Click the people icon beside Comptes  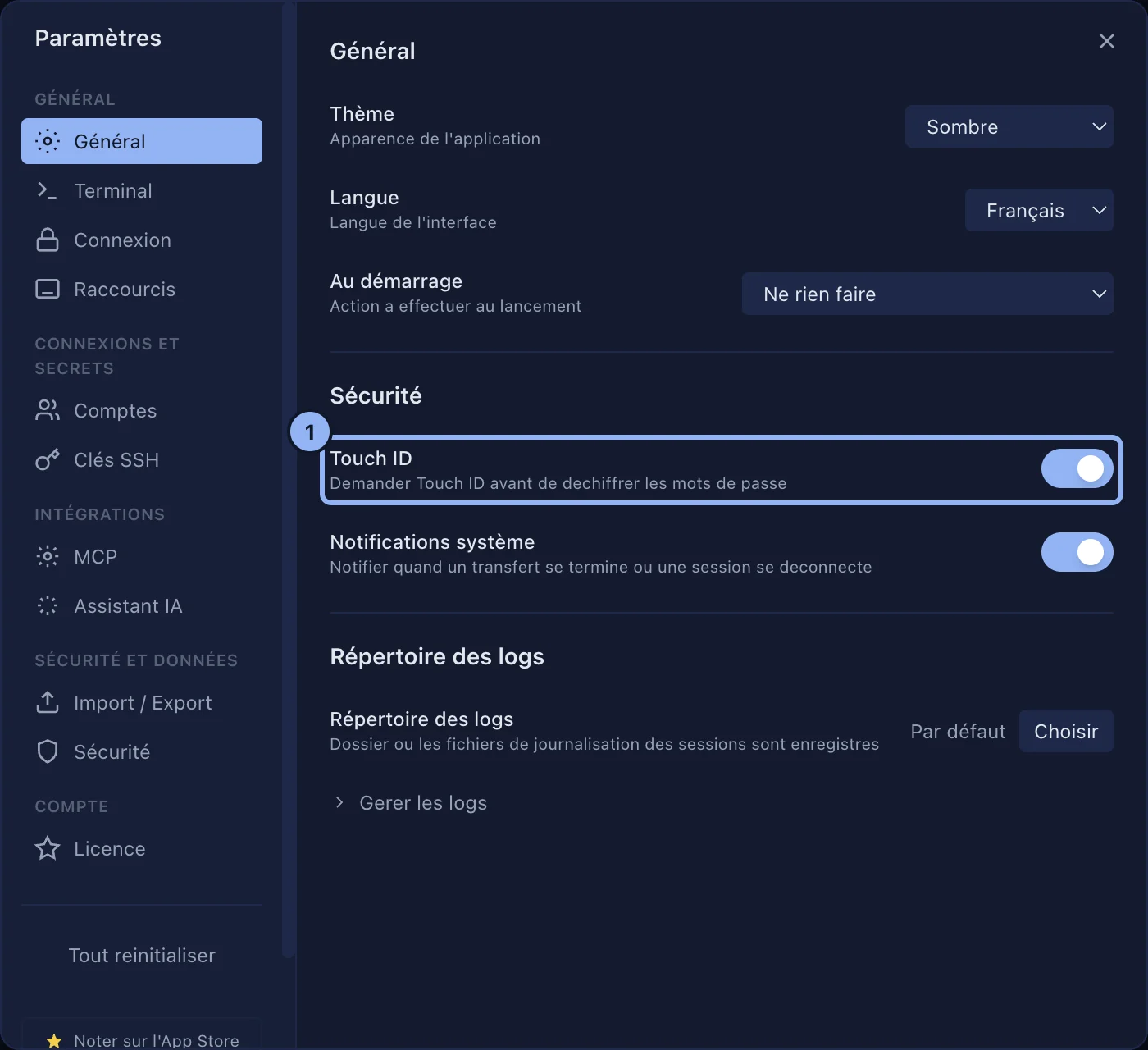click(x=48, y=410)
